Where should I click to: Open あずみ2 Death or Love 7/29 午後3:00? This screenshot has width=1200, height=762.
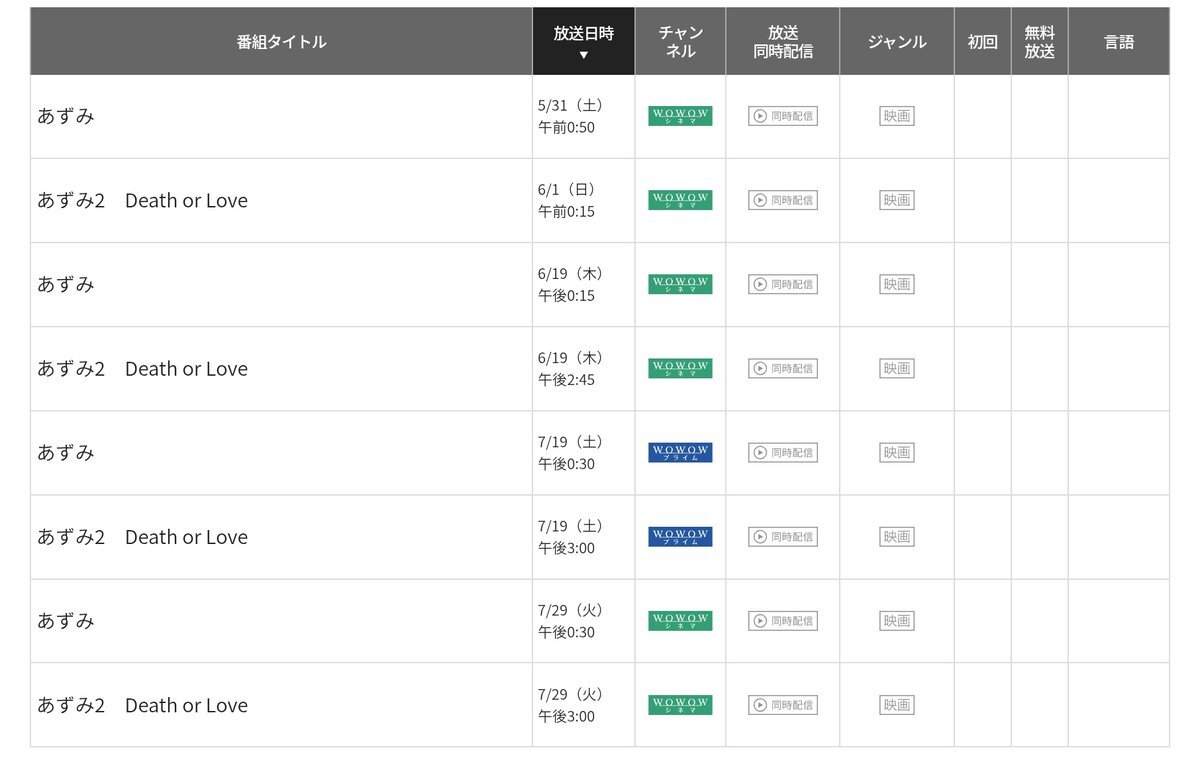coord(143,705)
